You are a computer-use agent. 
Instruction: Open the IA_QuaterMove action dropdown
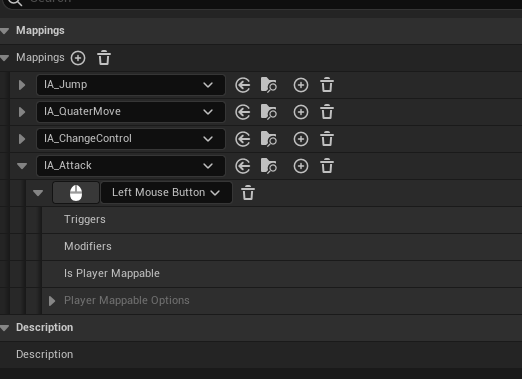pyautogui.click(x=131, y=112)
